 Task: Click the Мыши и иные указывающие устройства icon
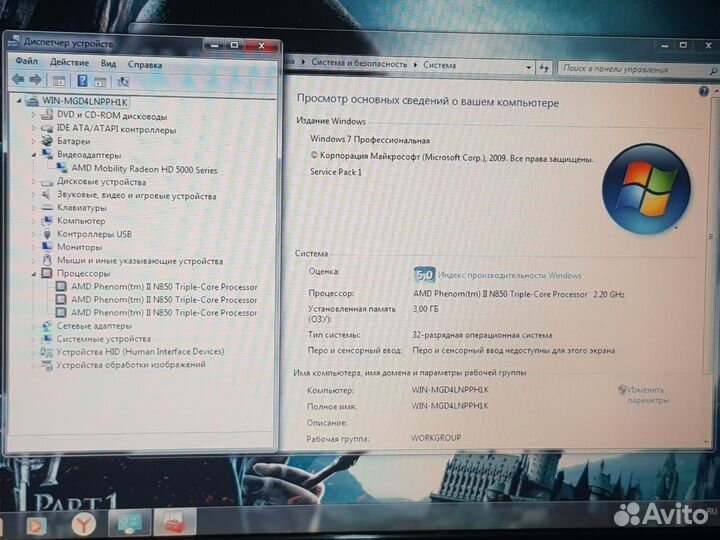click(x=47, y=260)
